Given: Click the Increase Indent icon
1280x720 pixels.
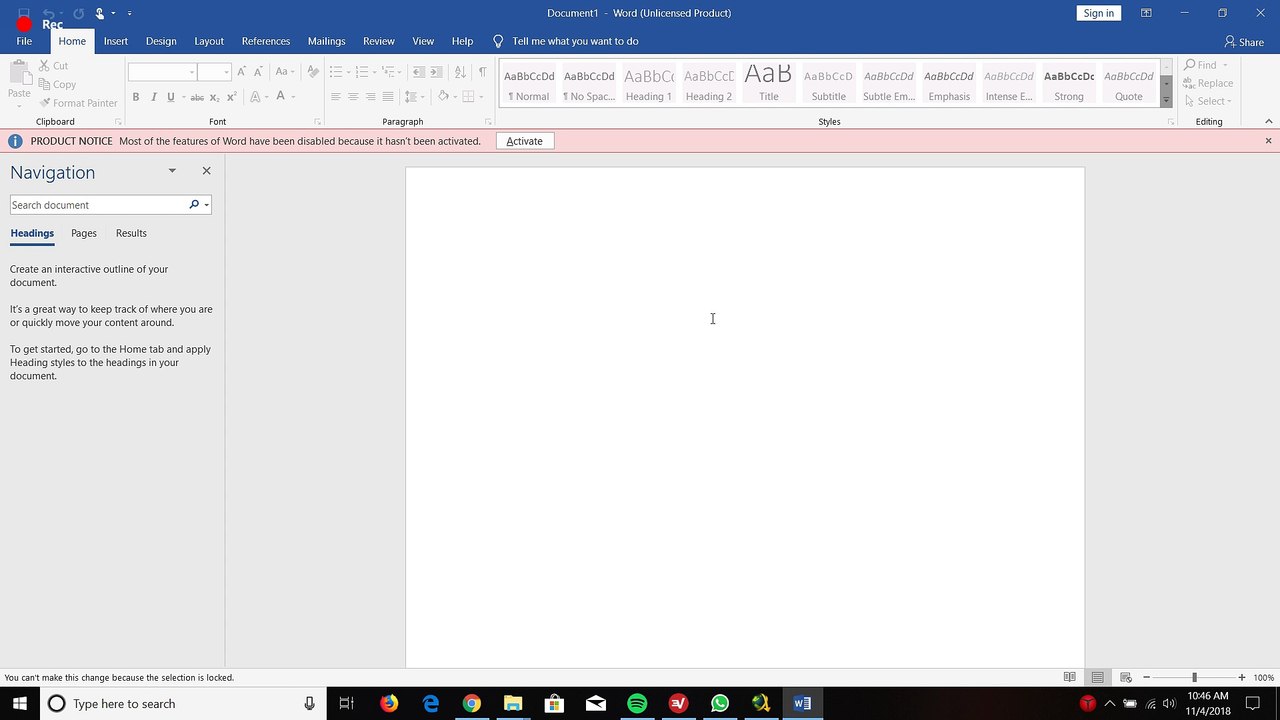Looking at the screenshot, I should pyautogui.click(x=437, y=72).
